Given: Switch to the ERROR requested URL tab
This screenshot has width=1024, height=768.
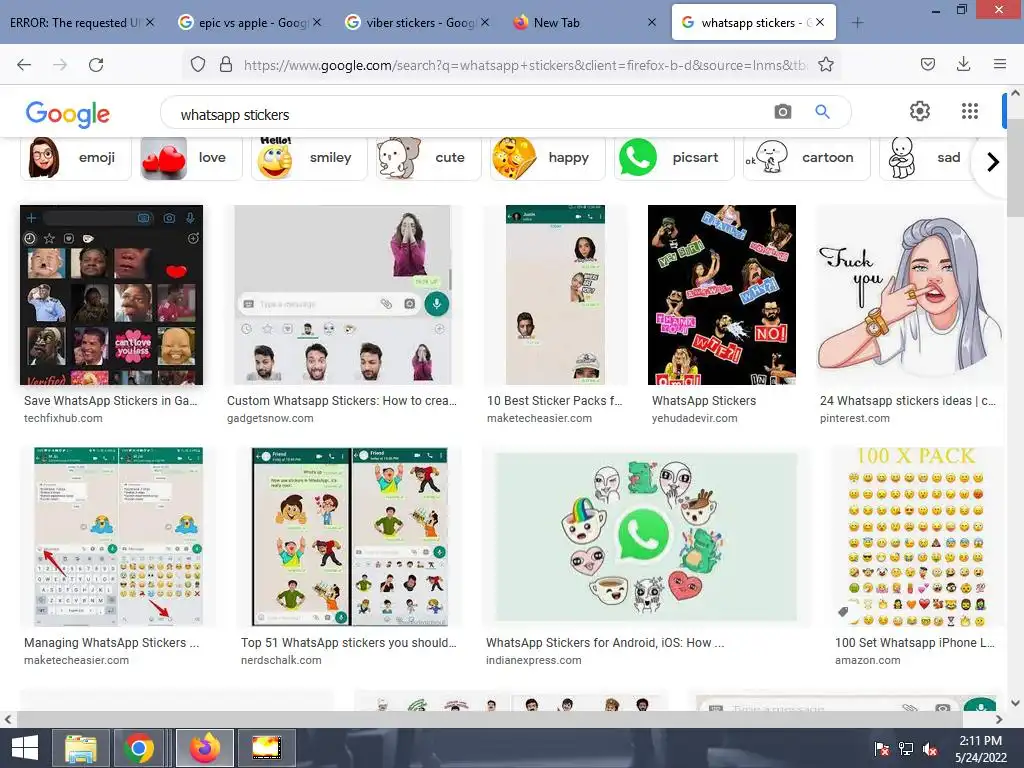Looking at the screenshot, I should pos(74,23).
